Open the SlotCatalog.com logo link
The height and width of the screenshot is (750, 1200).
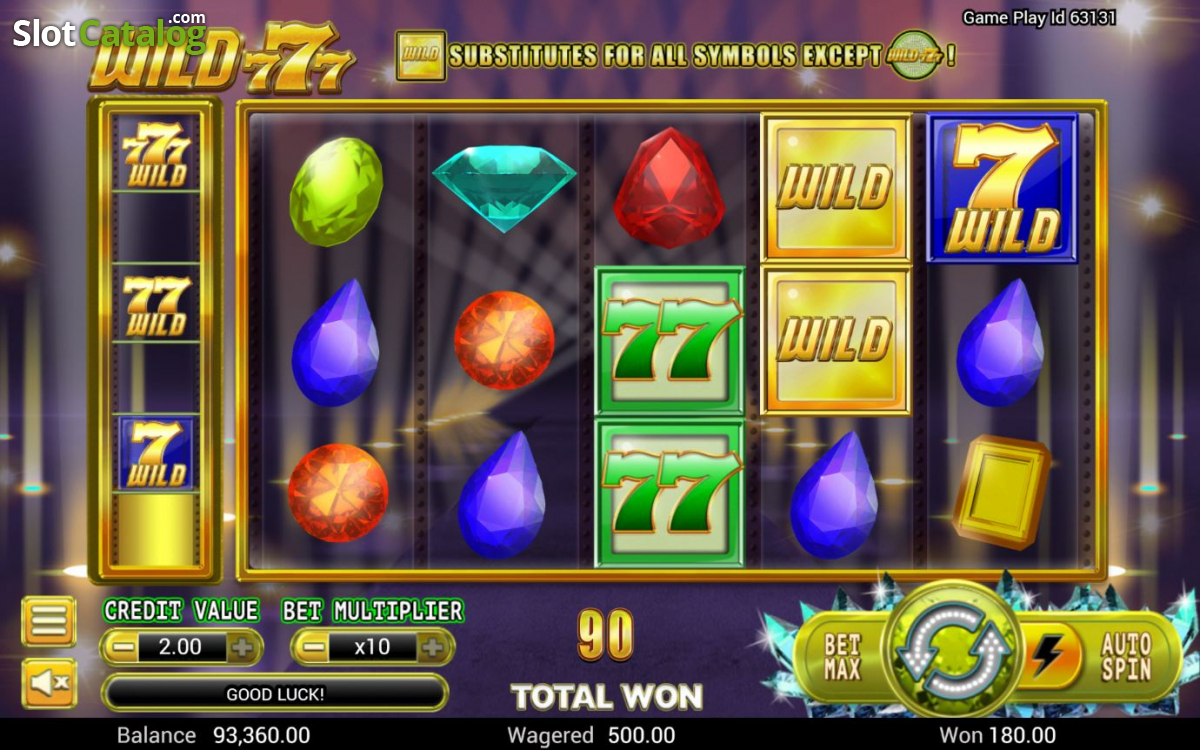coord(108,33)
